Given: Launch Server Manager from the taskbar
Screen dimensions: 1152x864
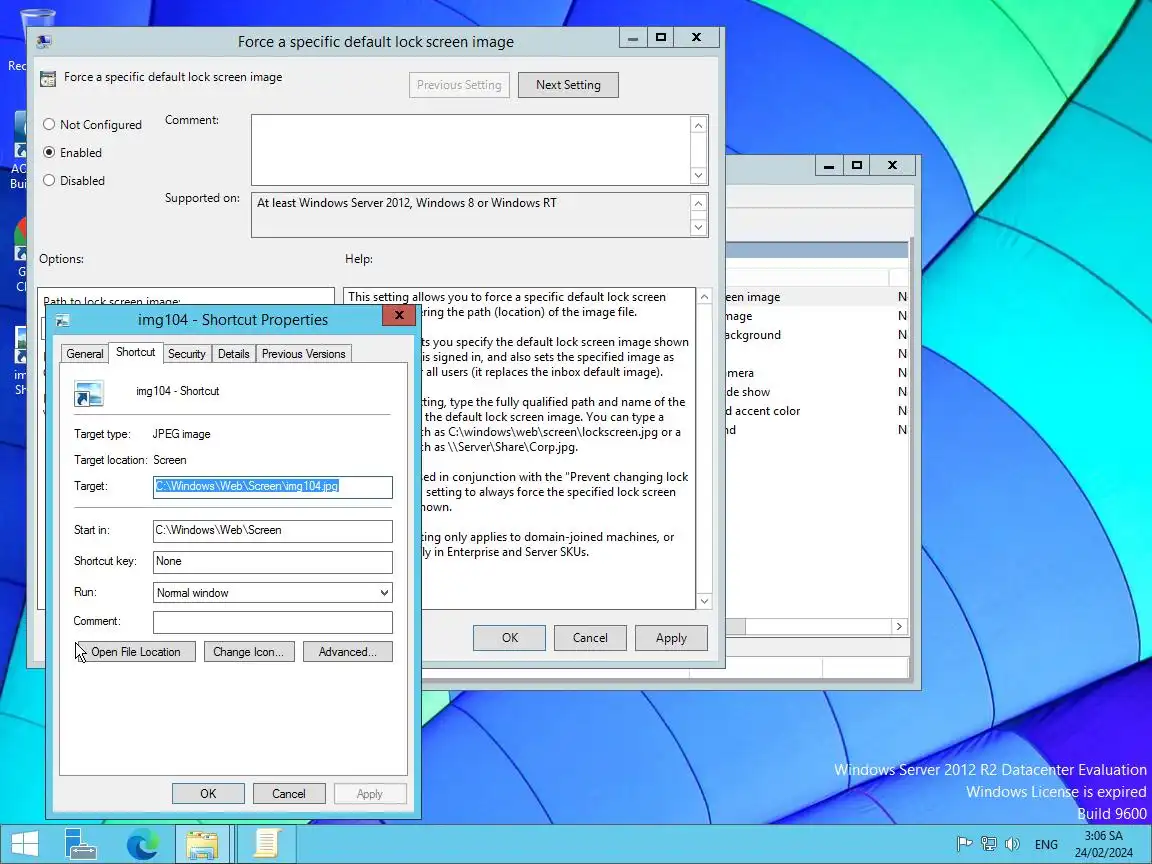Looking at the screenshot, I should 80,844.
